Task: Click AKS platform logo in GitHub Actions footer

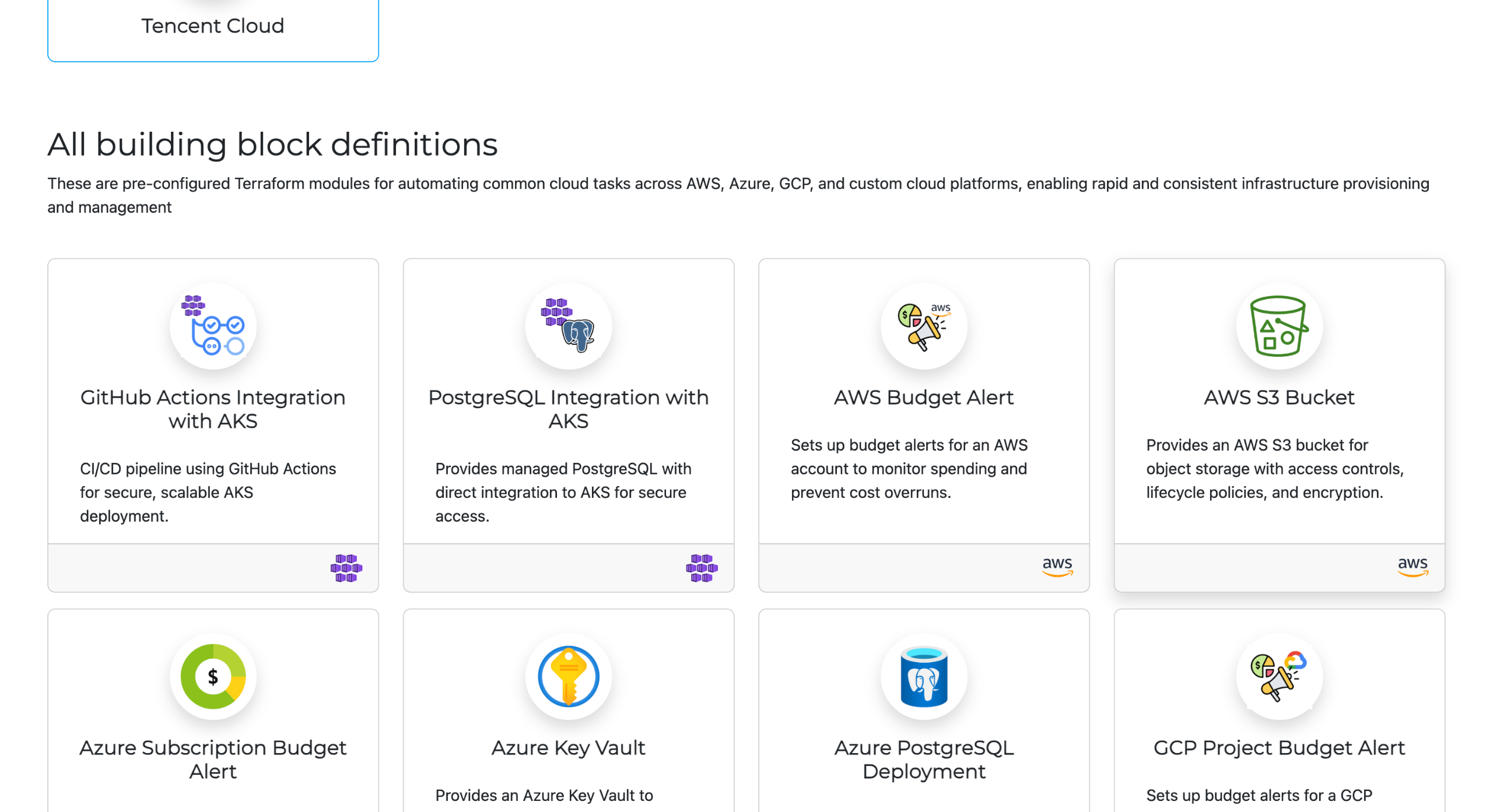Action: point(346,568)
